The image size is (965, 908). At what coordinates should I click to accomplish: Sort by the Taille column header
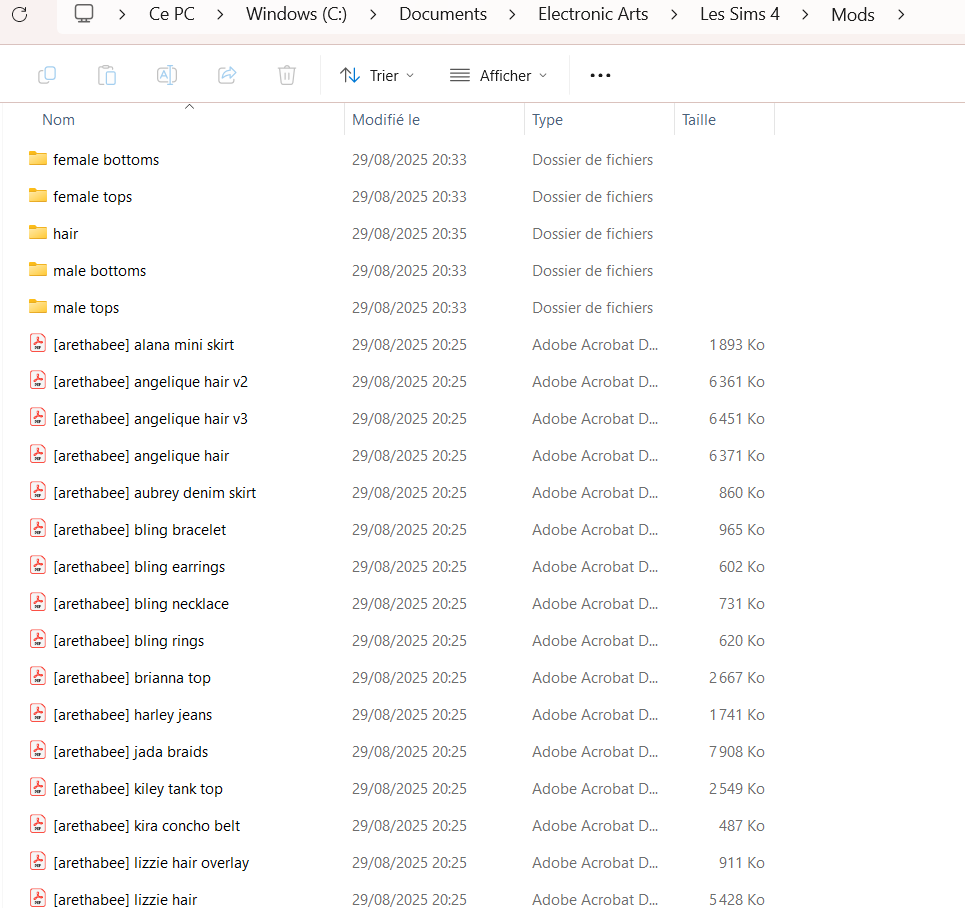[699, 120]
